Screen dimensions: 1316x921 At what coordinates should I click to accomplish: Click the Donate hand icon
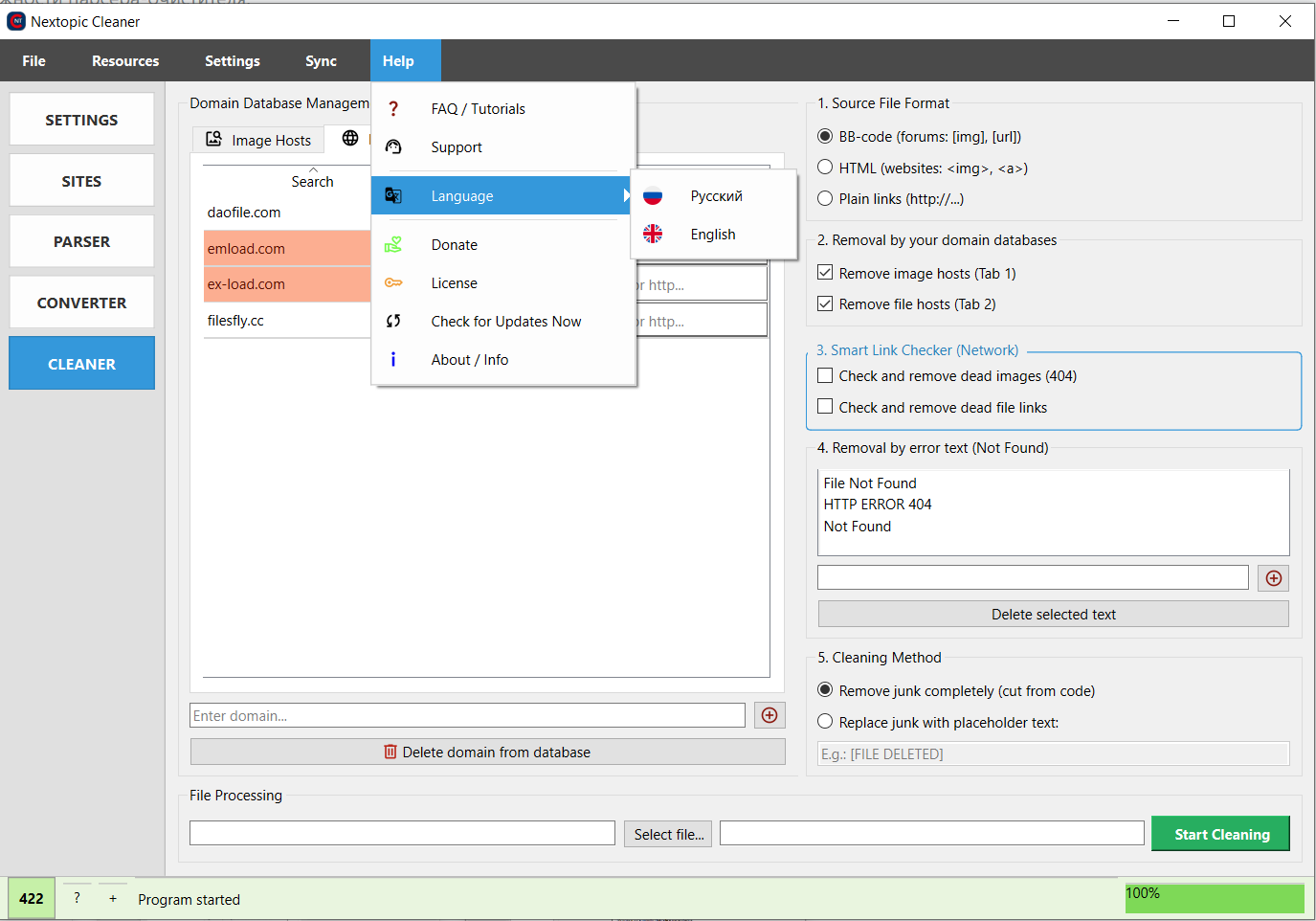(393, 245)
